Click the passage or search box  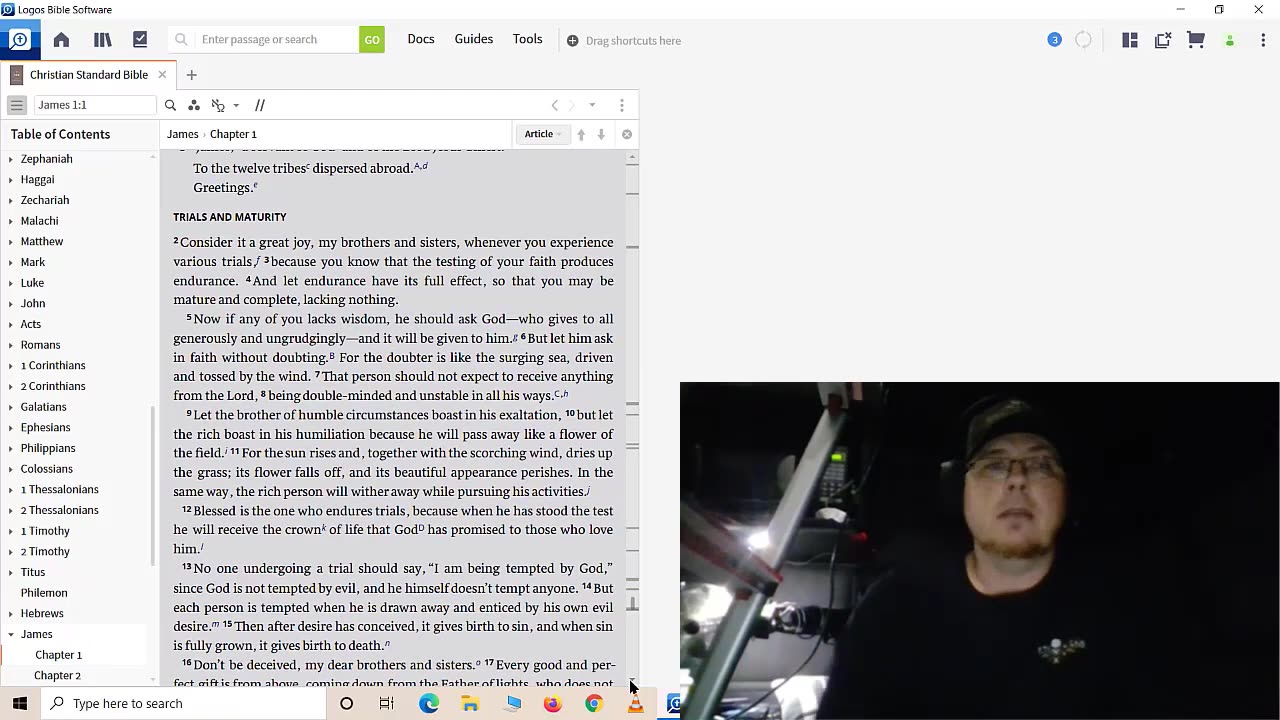coord(277,40)
